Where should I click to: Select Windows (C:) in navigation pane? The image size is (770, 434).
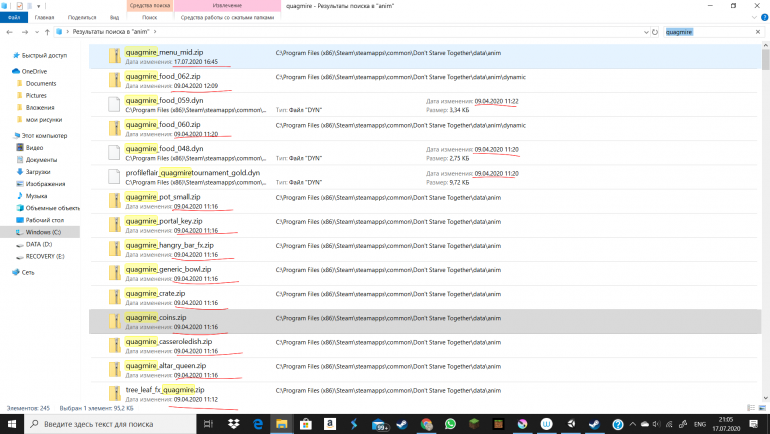coord(44,231)
